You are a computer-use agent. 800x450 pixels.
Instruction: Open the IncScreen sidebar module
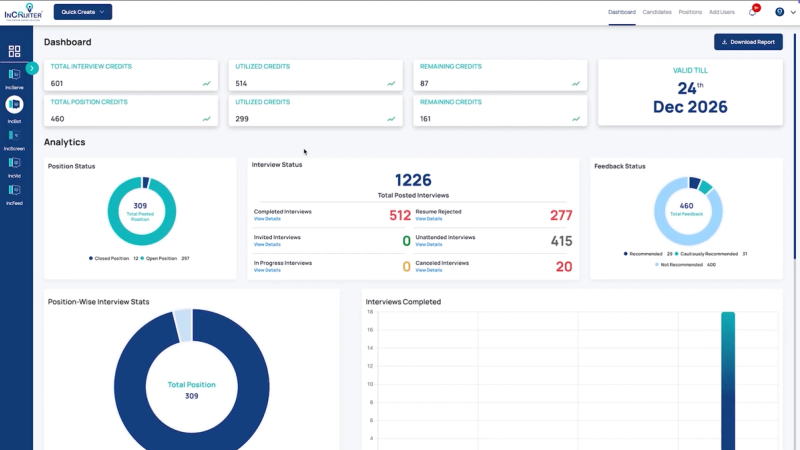pyautogui.click(x=14, y=140)
